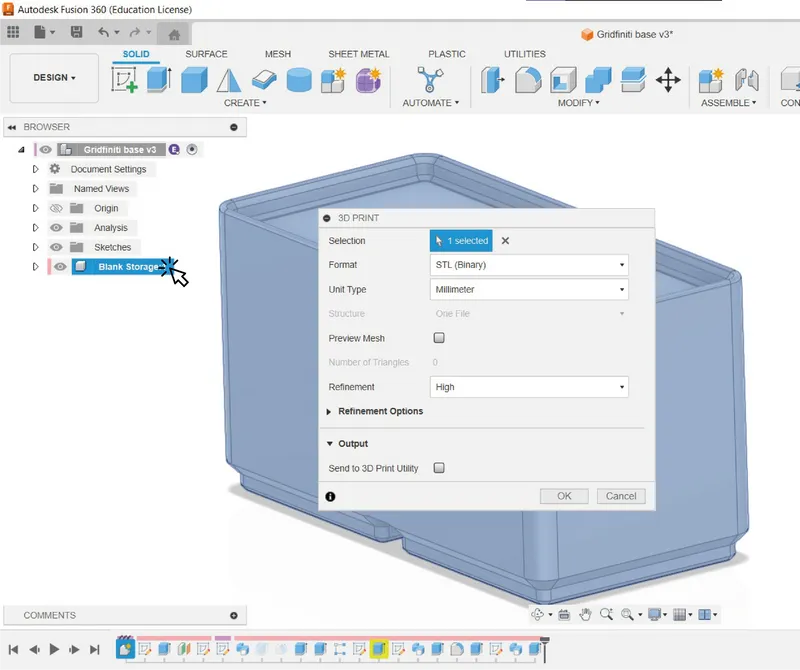Expand the Refinement Options section
Viewport: 800px width, 670px height.
coord(380,411)
